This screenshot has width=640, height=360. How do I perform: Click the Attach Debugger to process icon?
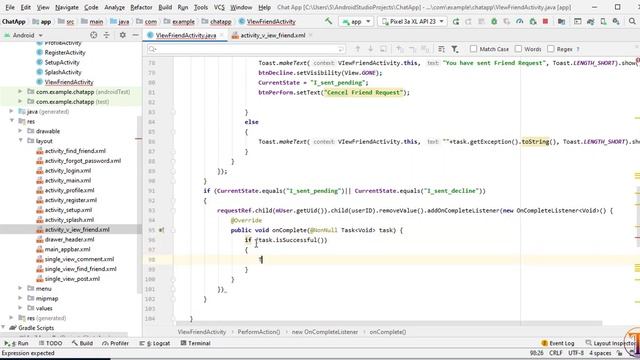(x=533, y=21)
